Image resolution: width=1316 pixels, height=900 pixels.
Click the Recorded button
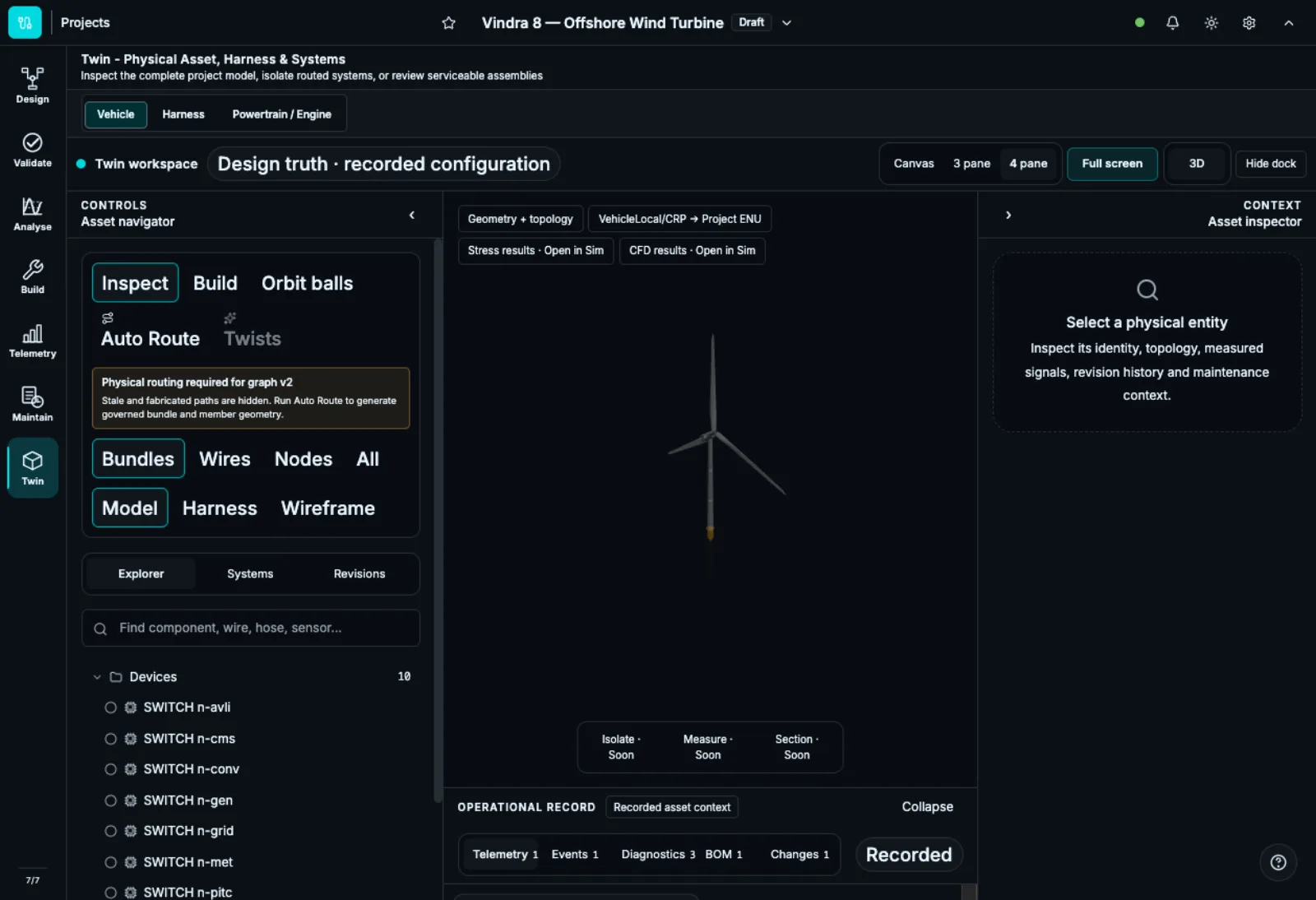tap(909, 855)
